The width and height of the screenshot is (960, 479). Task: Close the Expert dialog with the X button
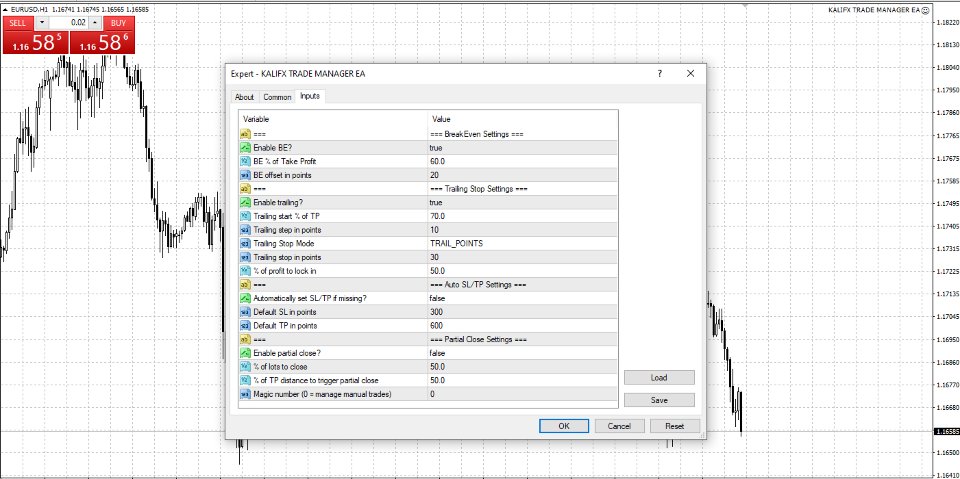(x=691, y=74)
